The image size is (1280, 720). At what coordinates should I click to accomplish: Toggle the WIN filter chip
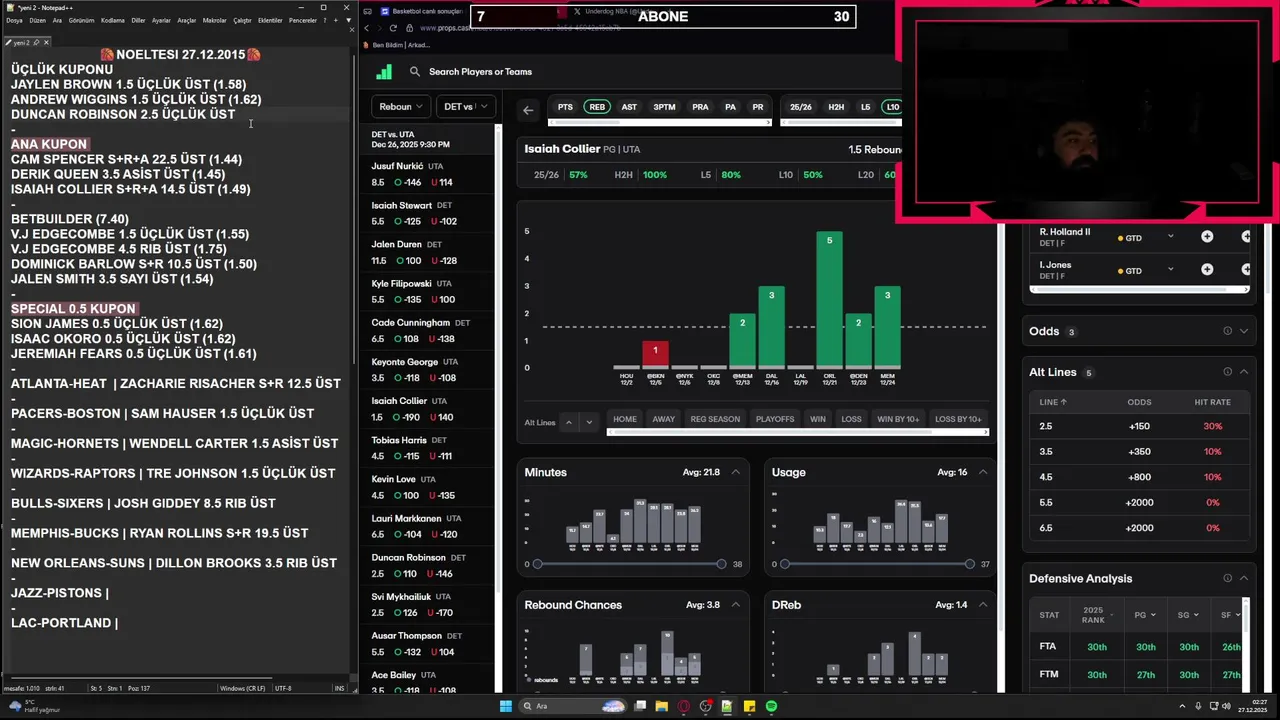coord(818,419)
